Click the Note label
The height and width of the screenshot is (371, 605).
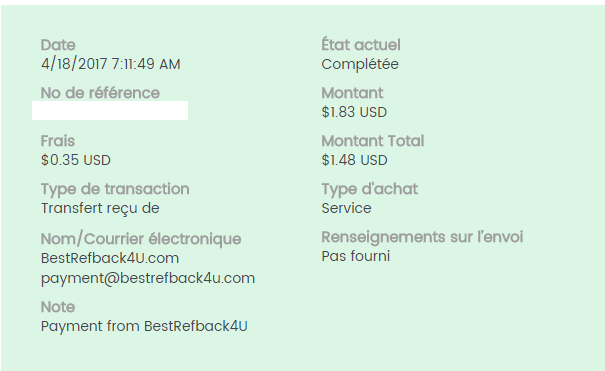tap(58, 307)
